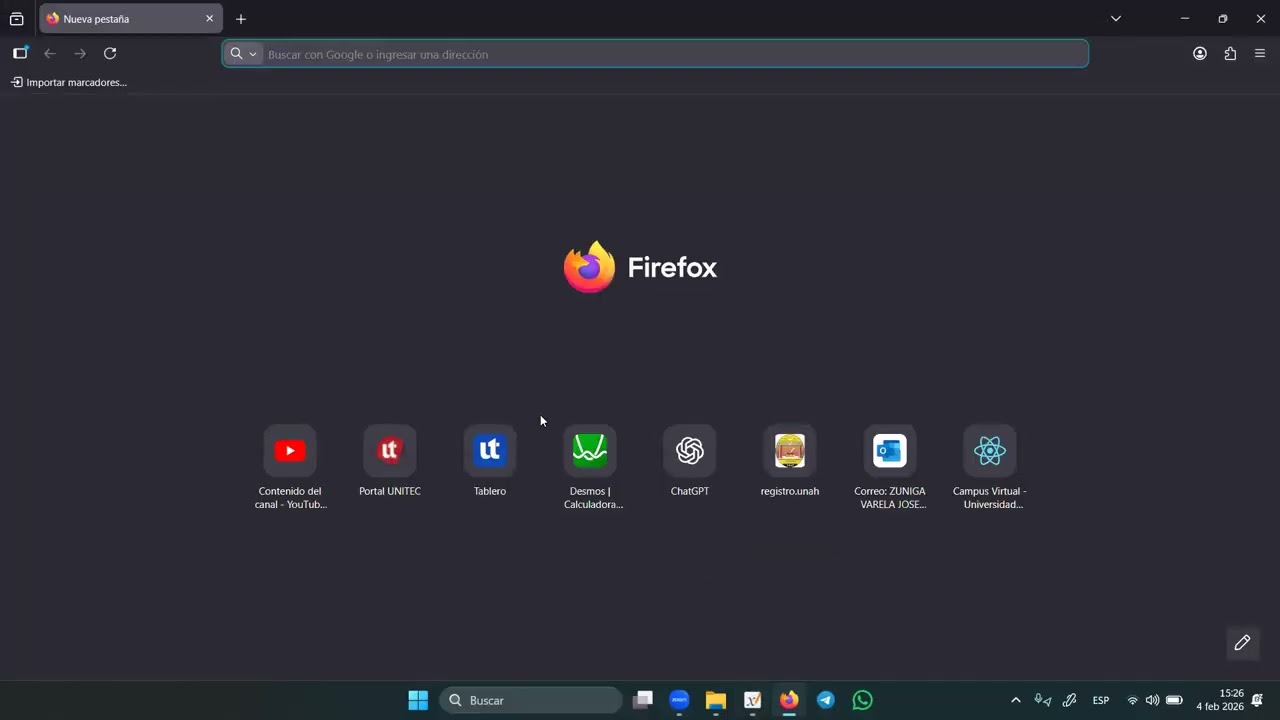Image resolution: width=1280 pixels, height=720 pixels.
Task: Expand the search engine dropdown in address bar
Action: click(243, 54)
